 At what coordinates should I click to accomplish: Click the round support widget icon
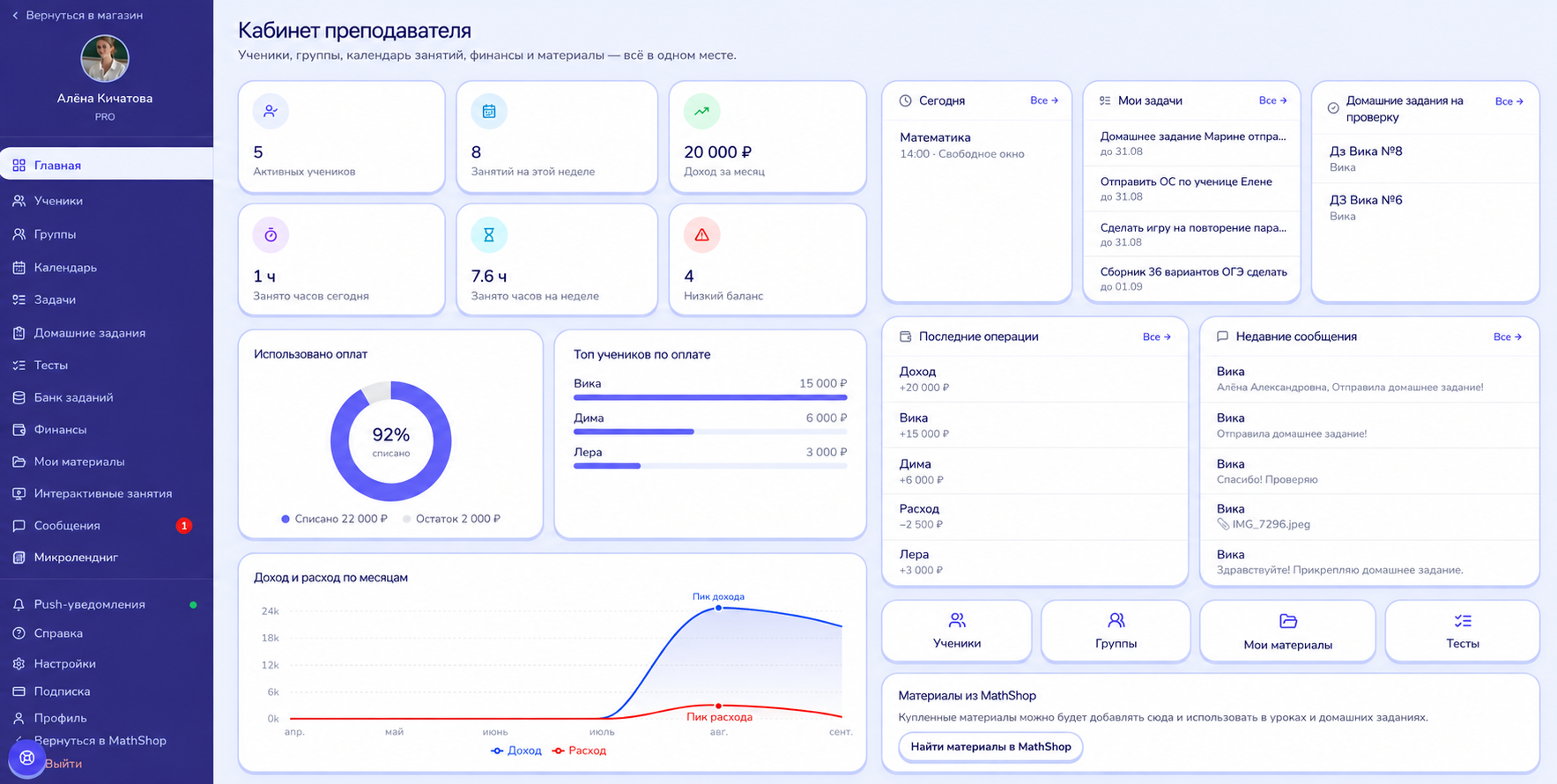[x=26, y=758]
